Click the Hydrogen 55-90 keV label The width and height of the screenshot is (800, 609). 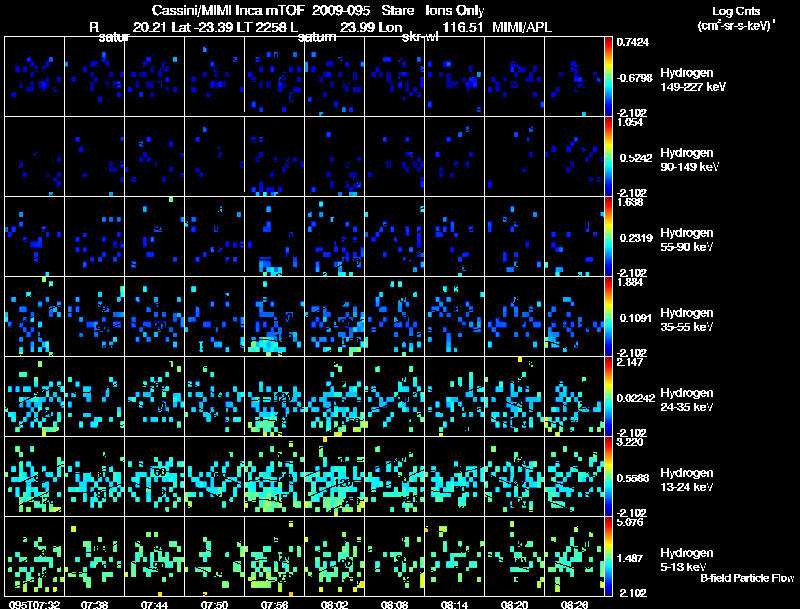685,239
